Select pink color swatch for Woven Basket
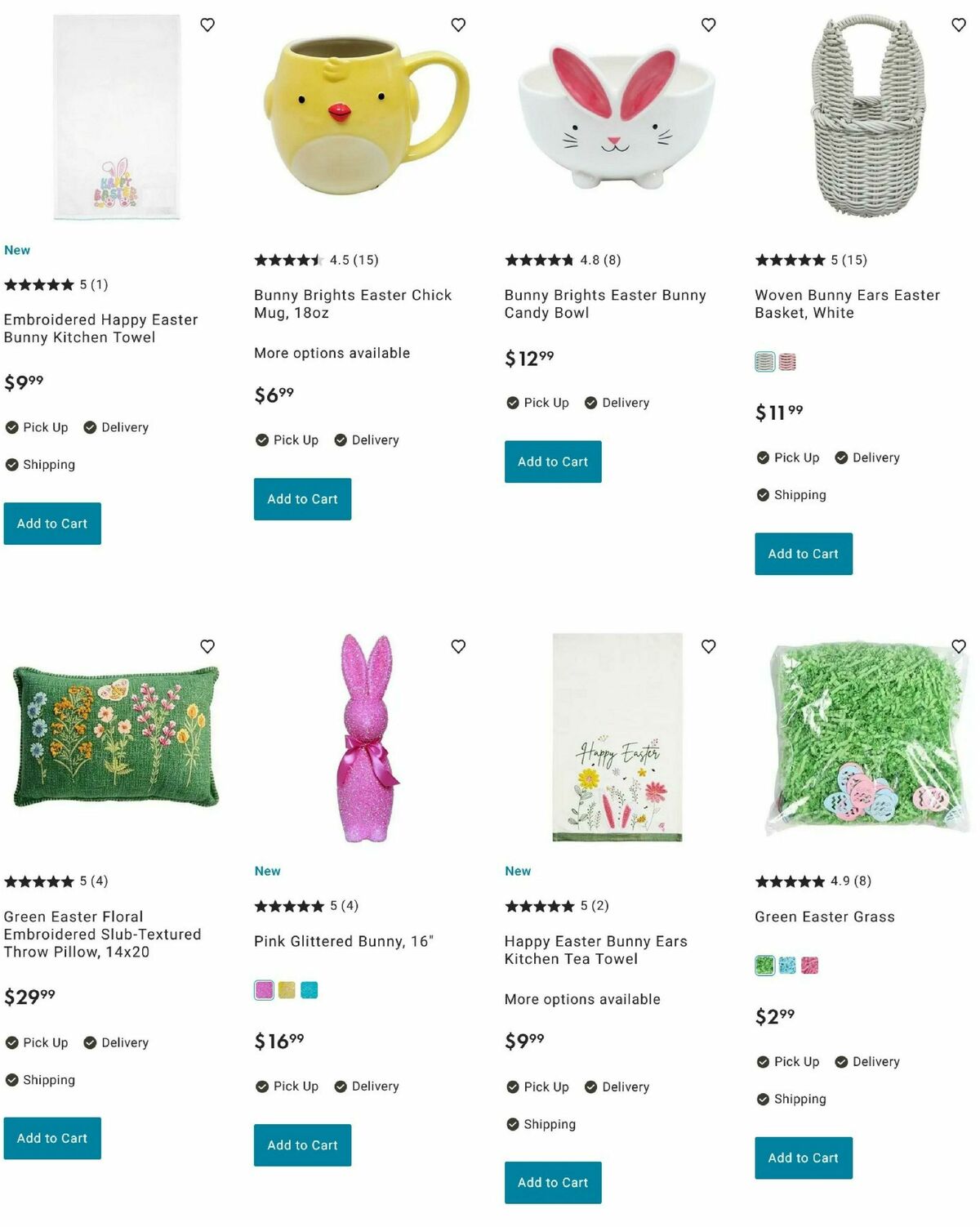The width and height of the screenshot is (980, 1227). (x=787, y=361)
